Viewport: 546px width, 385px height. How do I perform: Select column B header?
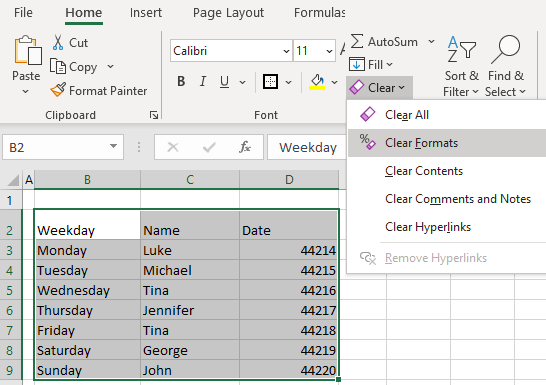[x=87, y=180]
